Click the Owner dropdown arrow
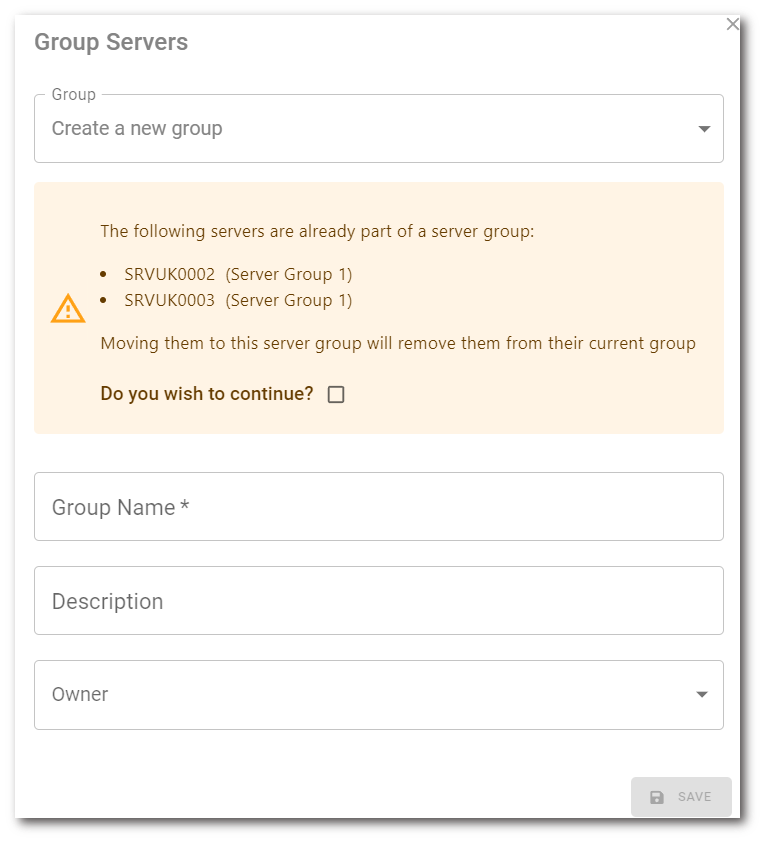Screen dimensions: 765x843 702,695
